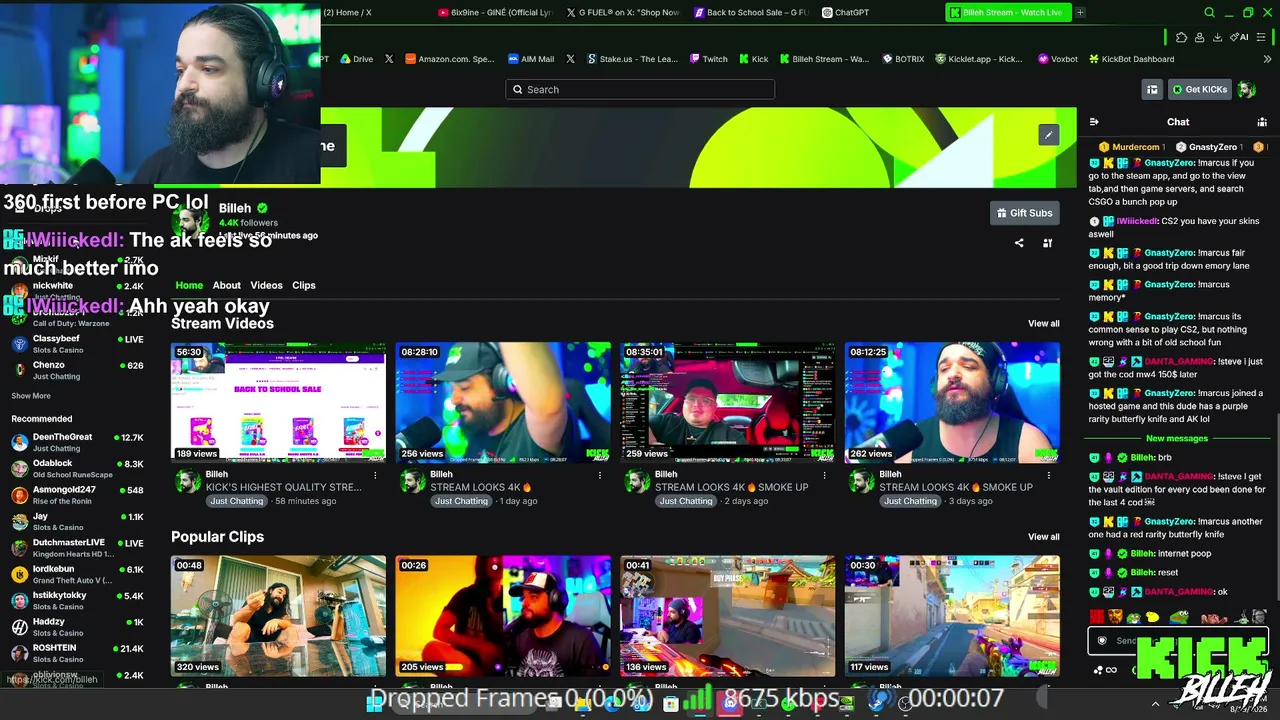
Task: Play the 00:48 popular clip
Action: (x=278, y=616)
